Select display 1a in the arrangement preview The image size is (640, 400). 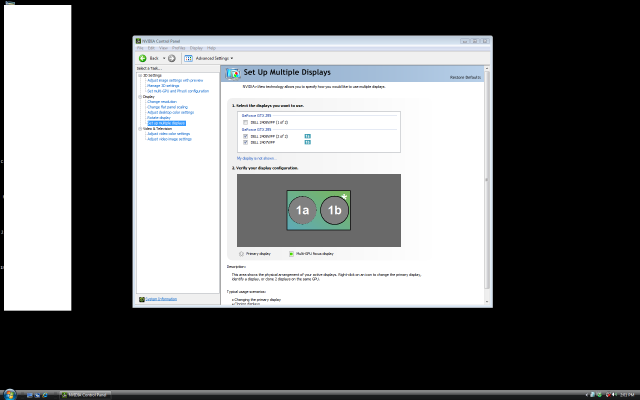pyautogui.click(x=302, y=210)
